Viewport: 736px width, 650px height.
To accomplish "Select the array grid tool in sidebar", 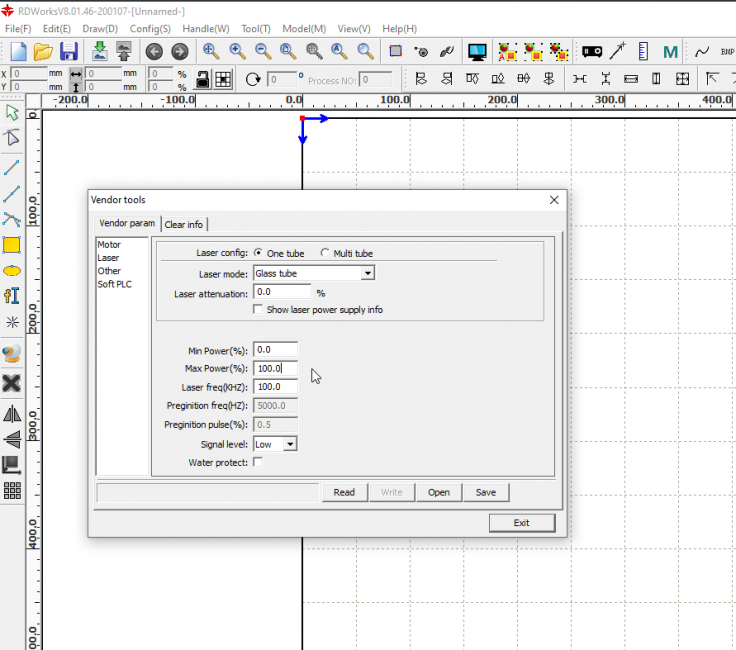I will coord(12,490).
